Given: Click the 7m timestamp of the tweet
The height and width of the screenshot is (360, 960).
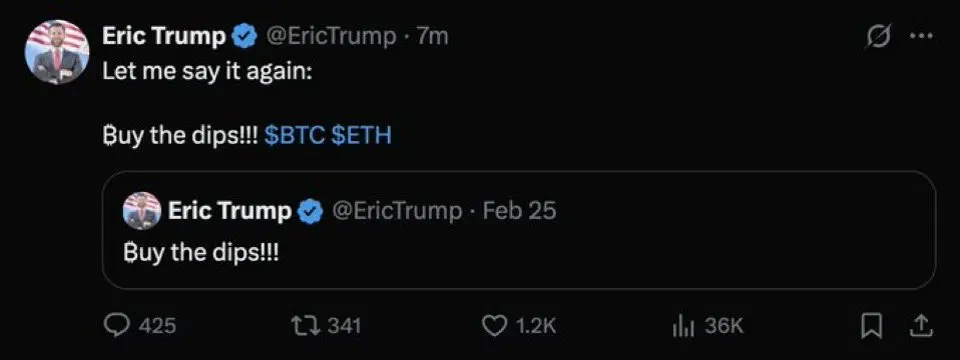Looking at the screenshot, I should tap(432, 37).
